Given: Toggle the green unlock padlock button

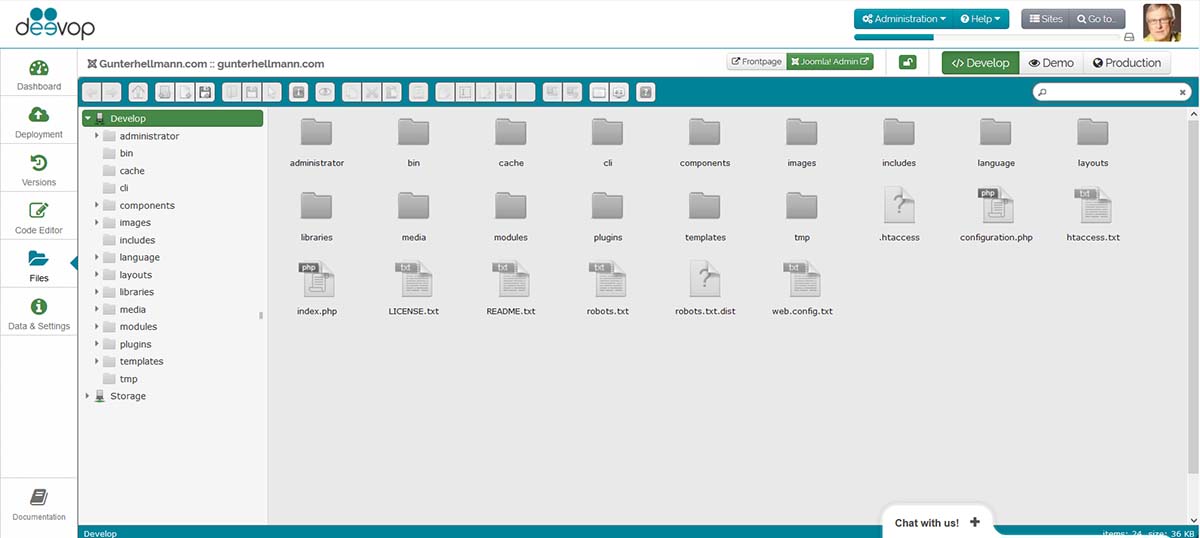Looking at the screenshot, I should pyautogui.click(x=908, y=63).
